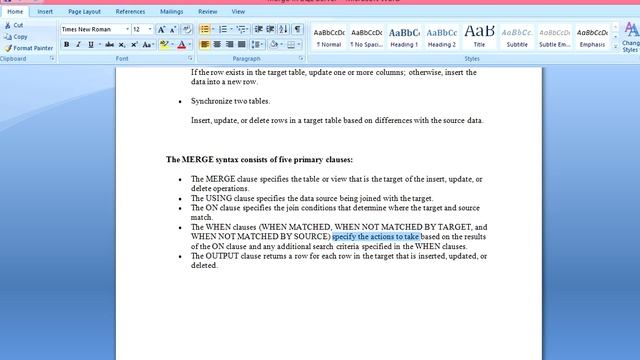
Task: Apply the Subtitle style
Action: pos(517,37)
